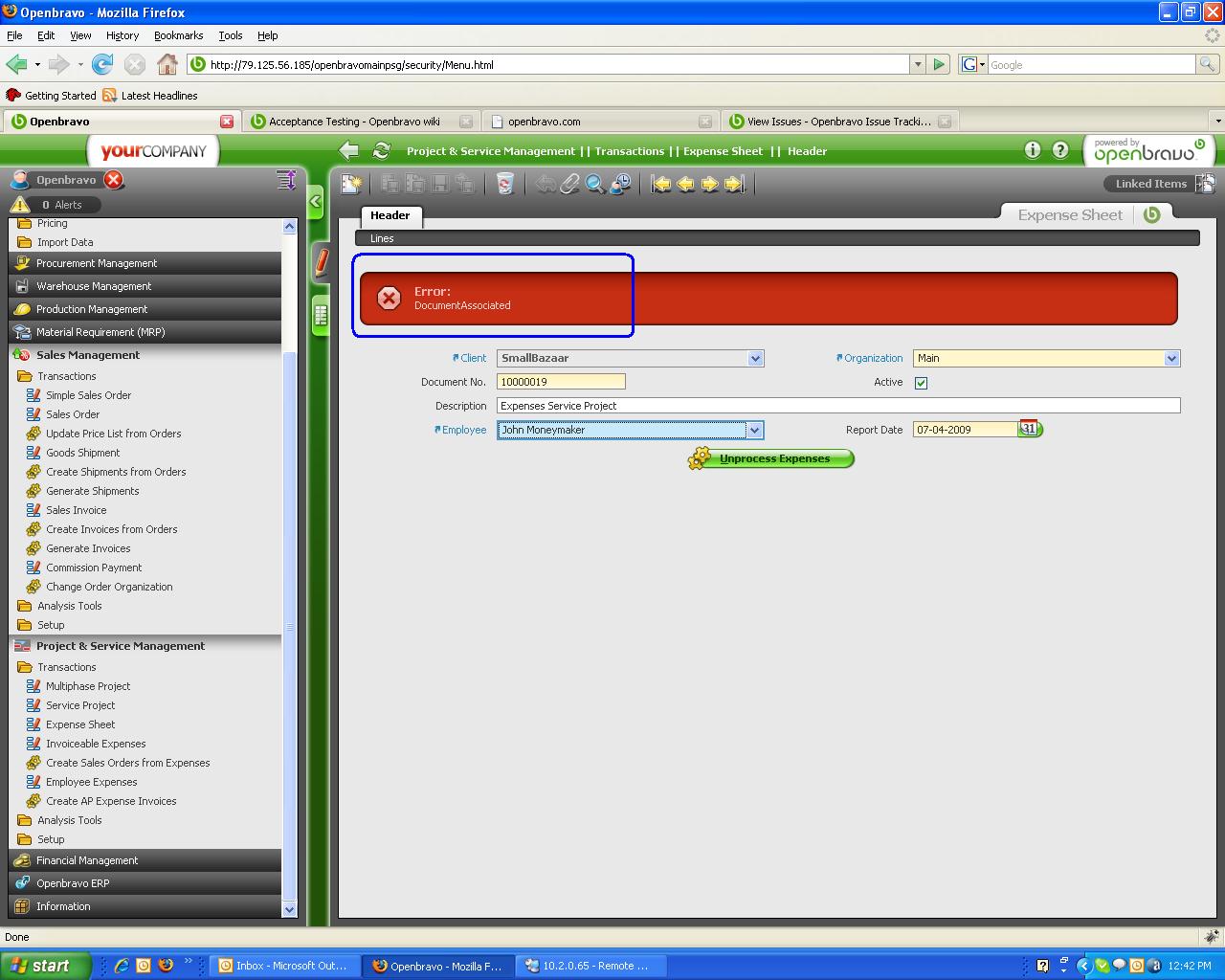Toggle the Active checkbox
This screenshot has width=1225, height=980.
921,383
